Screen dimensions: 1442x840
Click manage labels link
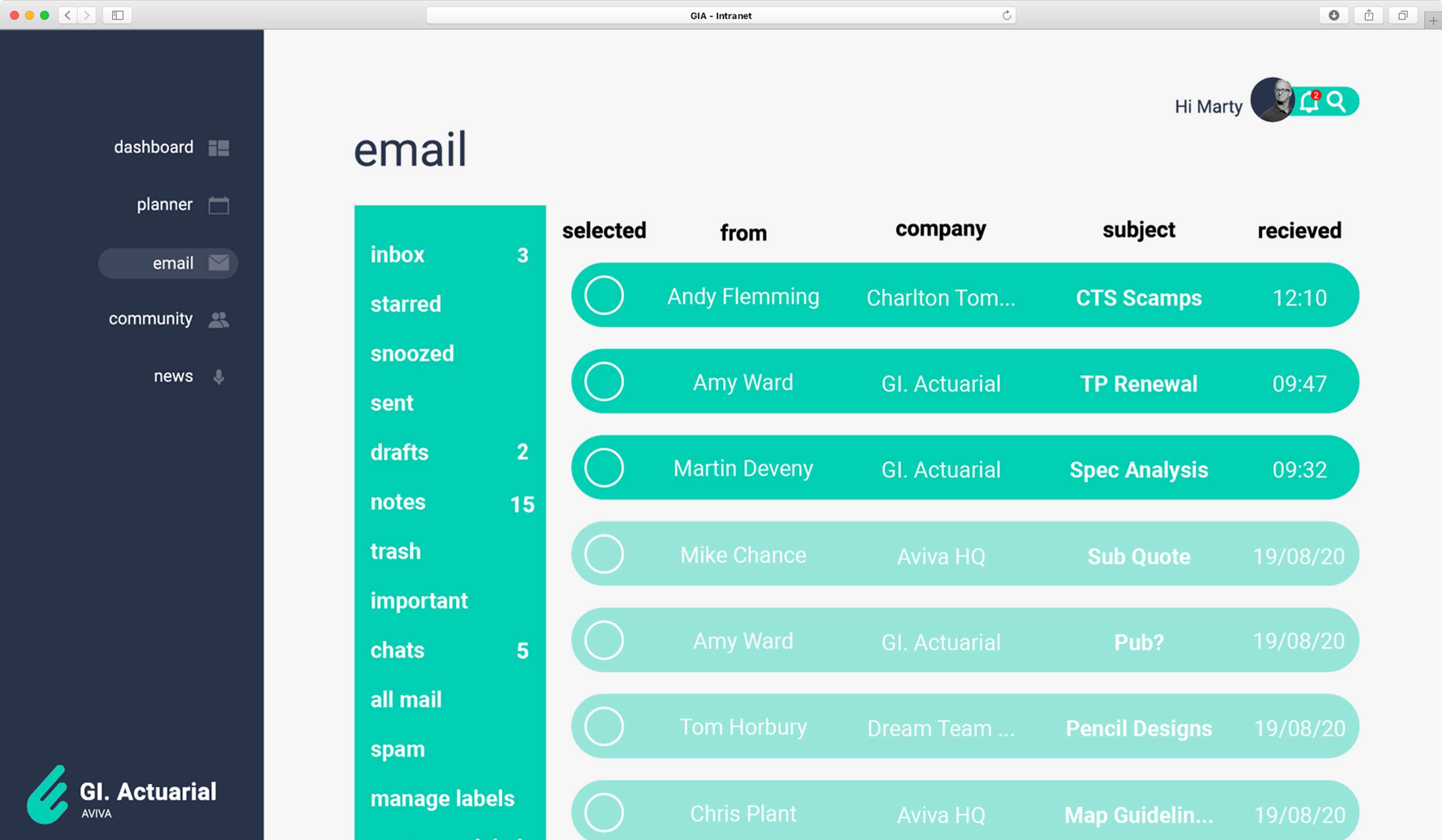click(x=442, y=799)
